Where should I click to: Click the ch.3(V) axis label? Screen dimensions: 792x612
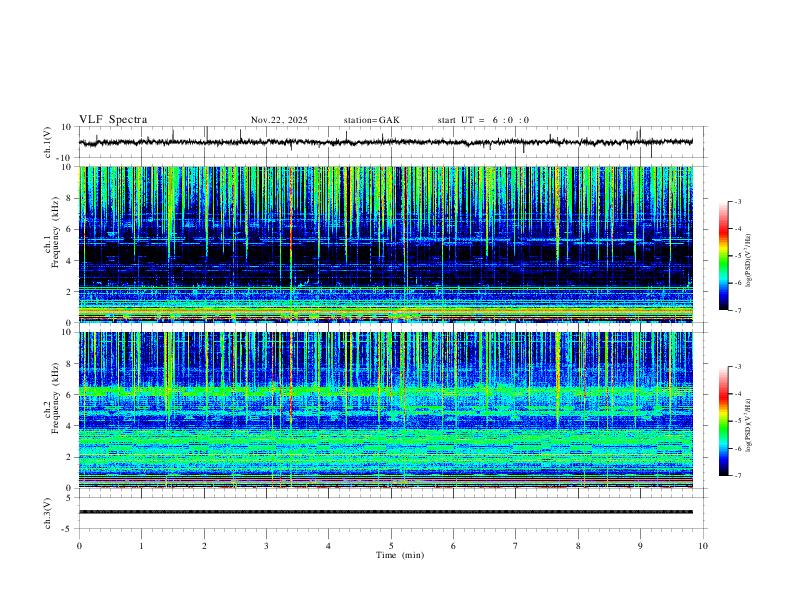pos(48,513)
